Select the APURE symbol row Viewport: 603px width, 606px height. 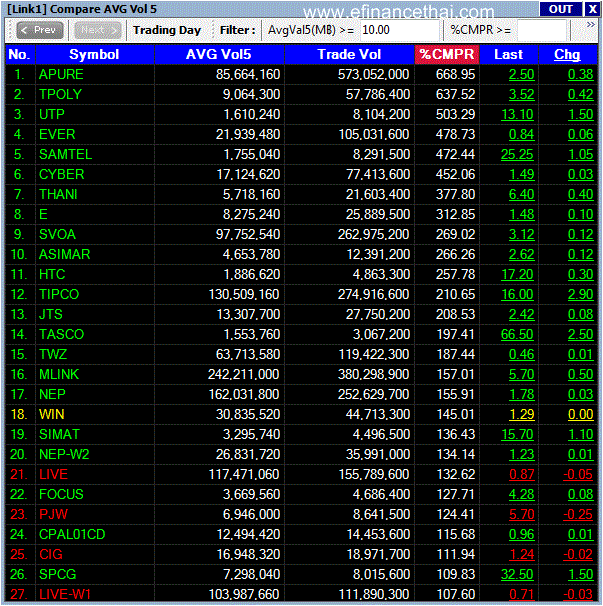pyautogui.click(x=61, y=75)
